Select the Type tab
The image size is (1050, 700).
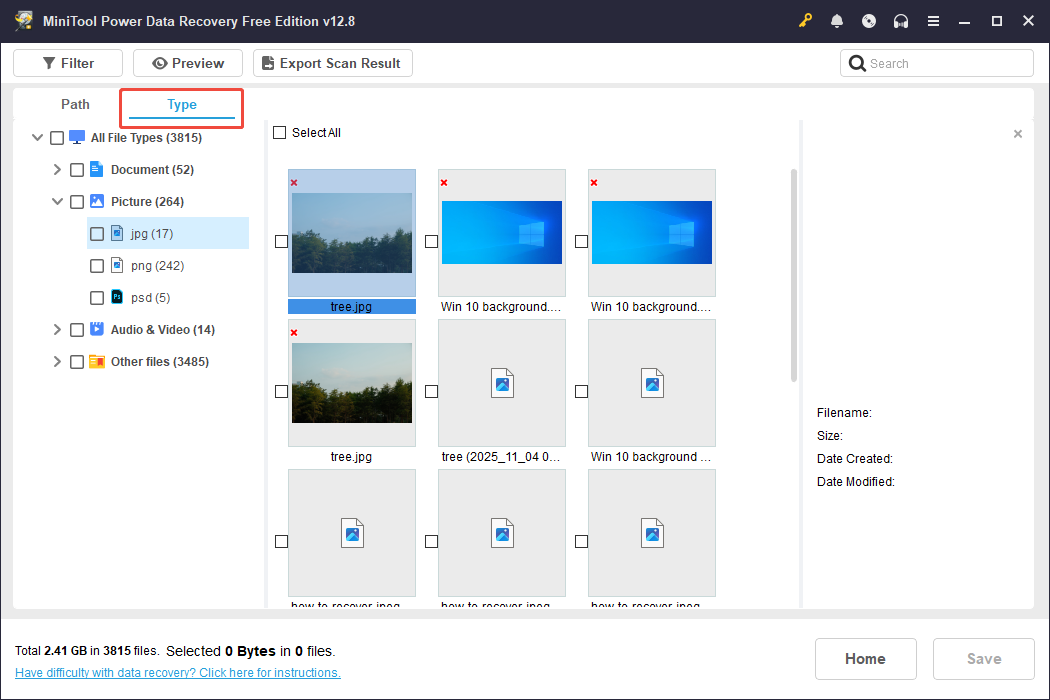click(x=182, y=105)
